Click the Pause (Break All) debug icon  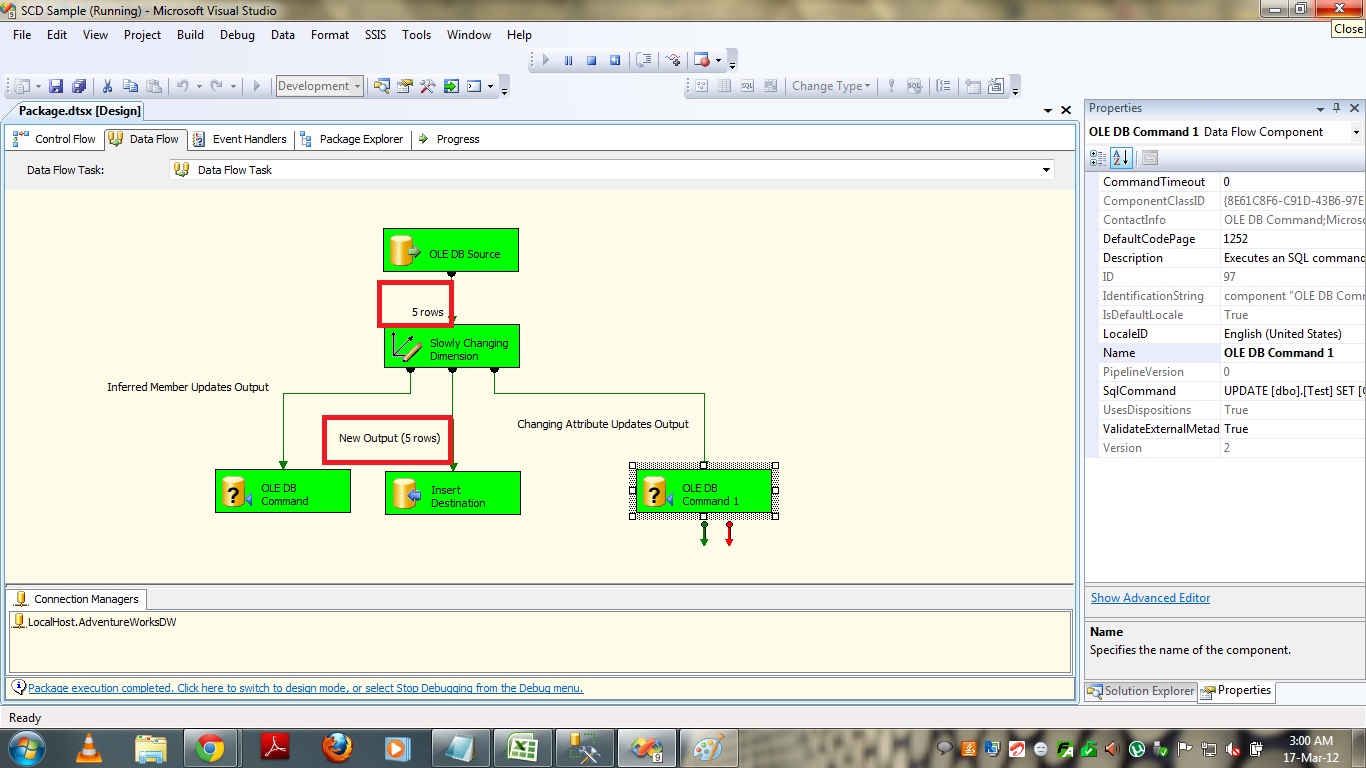tap(568, 60)
